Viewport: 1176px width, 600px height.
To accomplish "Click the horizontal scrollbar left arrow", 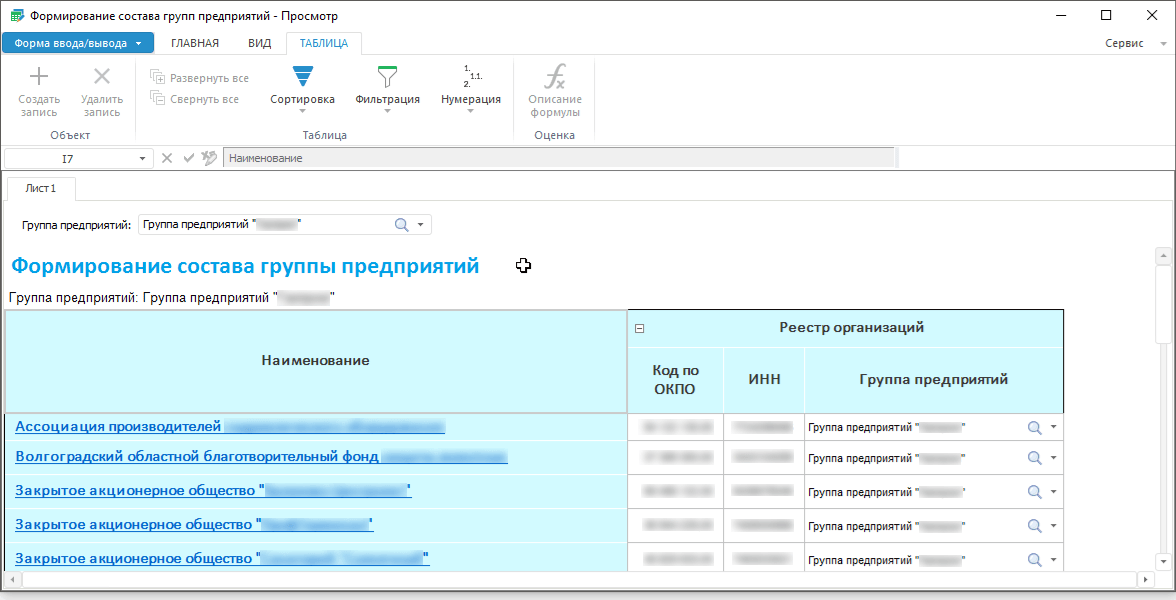I will tap(13, 580).
